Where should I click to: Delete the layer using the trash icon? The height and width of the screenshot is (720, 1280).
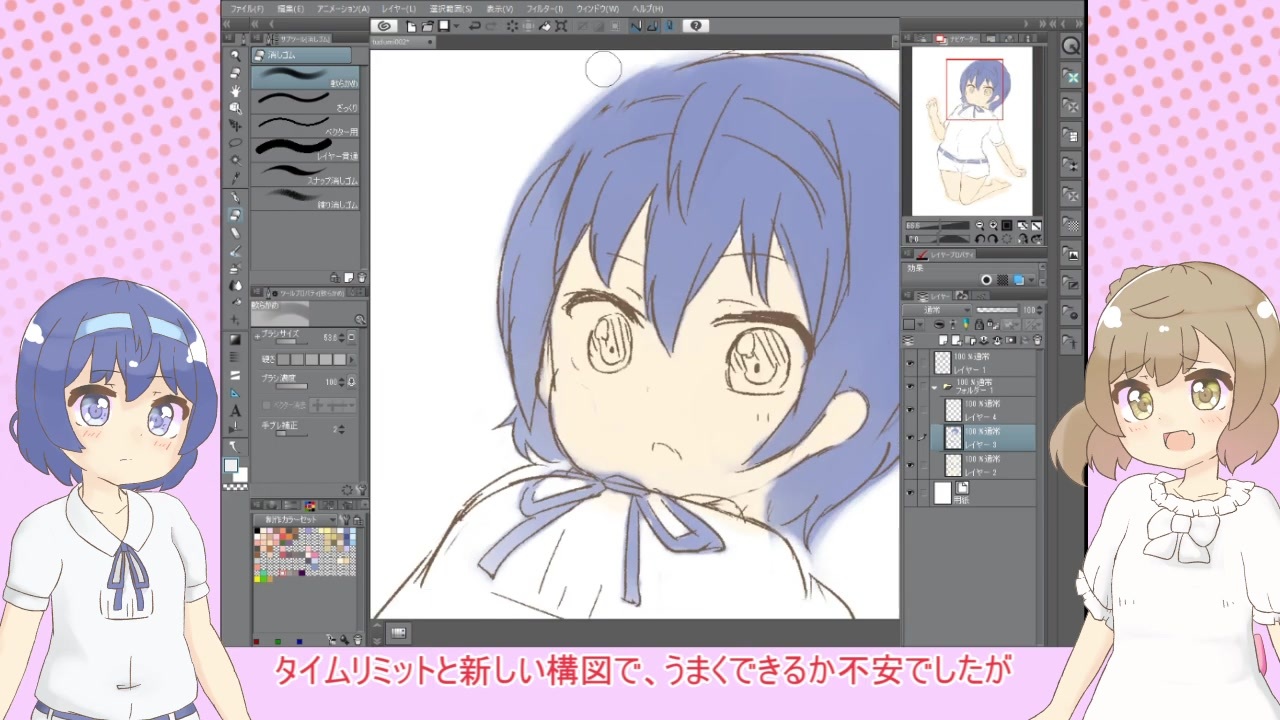(x=1037, y=340)
